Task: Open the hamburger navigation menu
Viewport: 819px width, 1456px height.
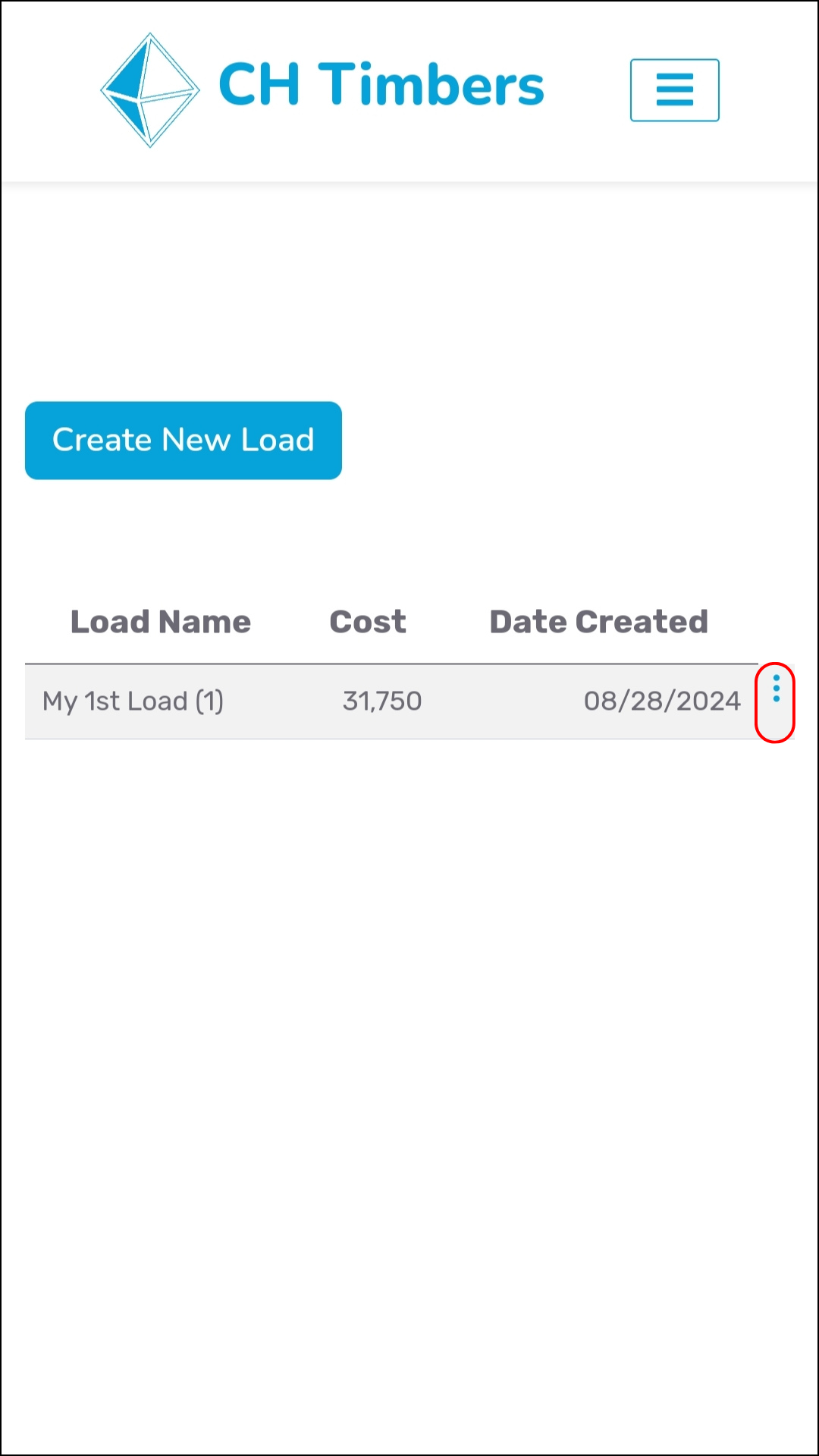Action: (x=674, y=90)
